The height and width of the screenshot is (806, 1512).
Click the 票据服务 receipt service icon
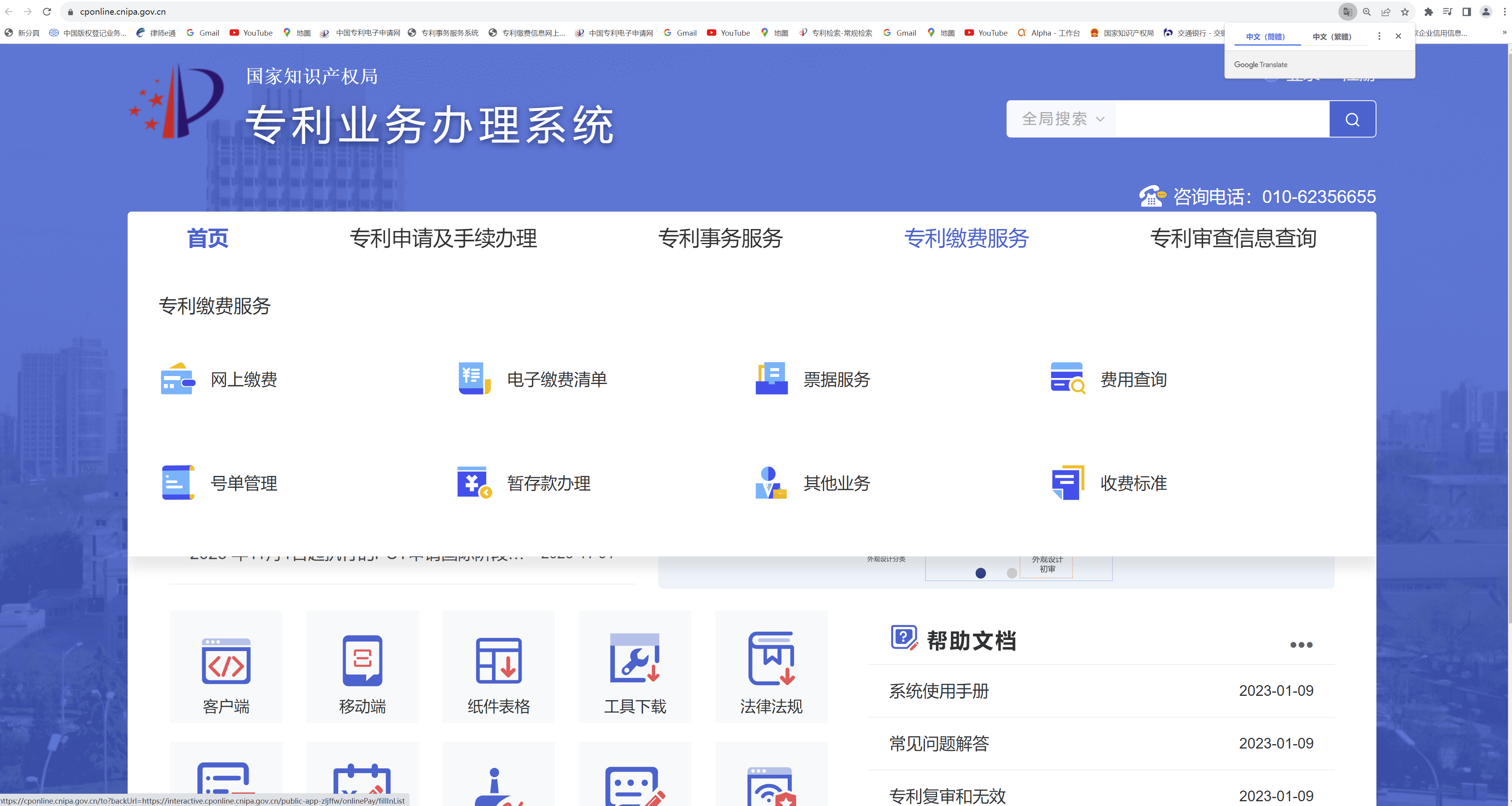pos(771,379)
